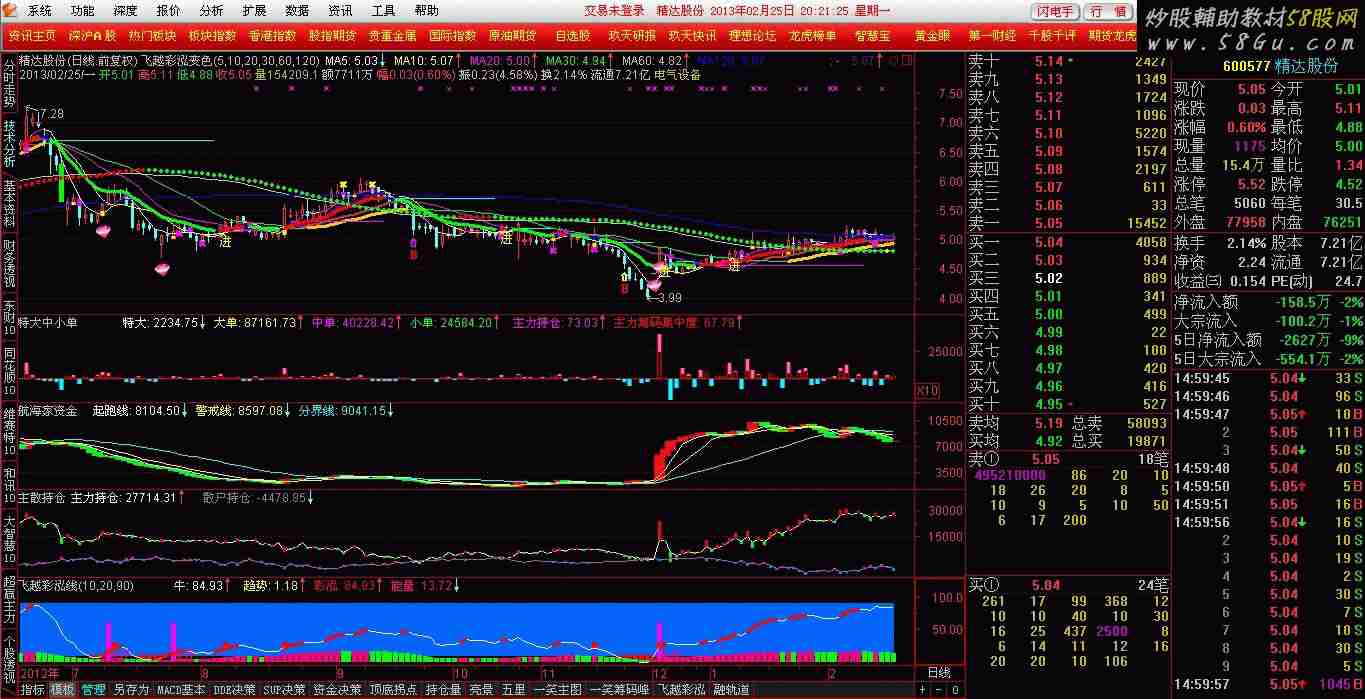
Task: Open the 帮助 menu
Action: pos(426,11)
